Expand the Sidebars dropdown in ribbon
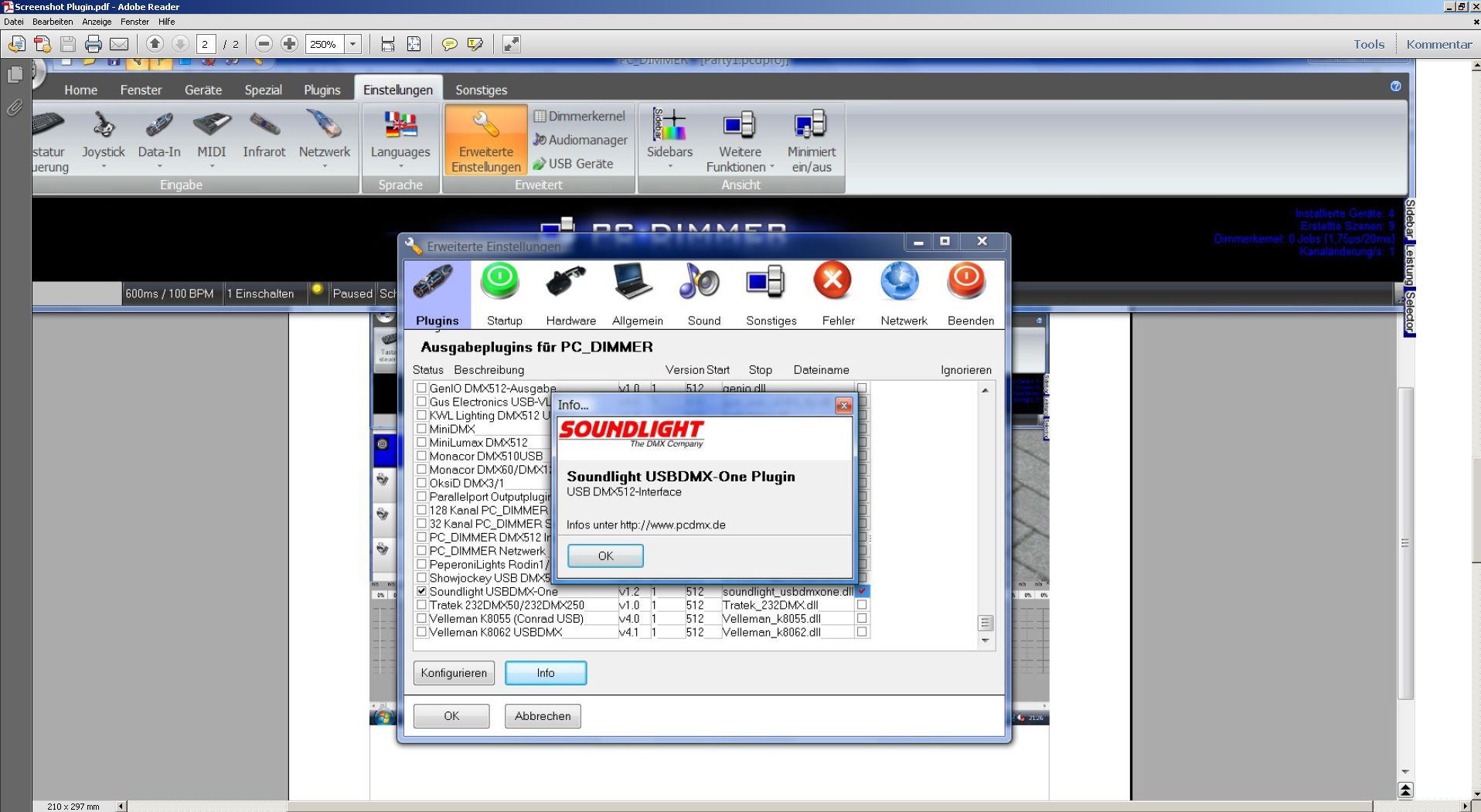 [x=669, y=166]
